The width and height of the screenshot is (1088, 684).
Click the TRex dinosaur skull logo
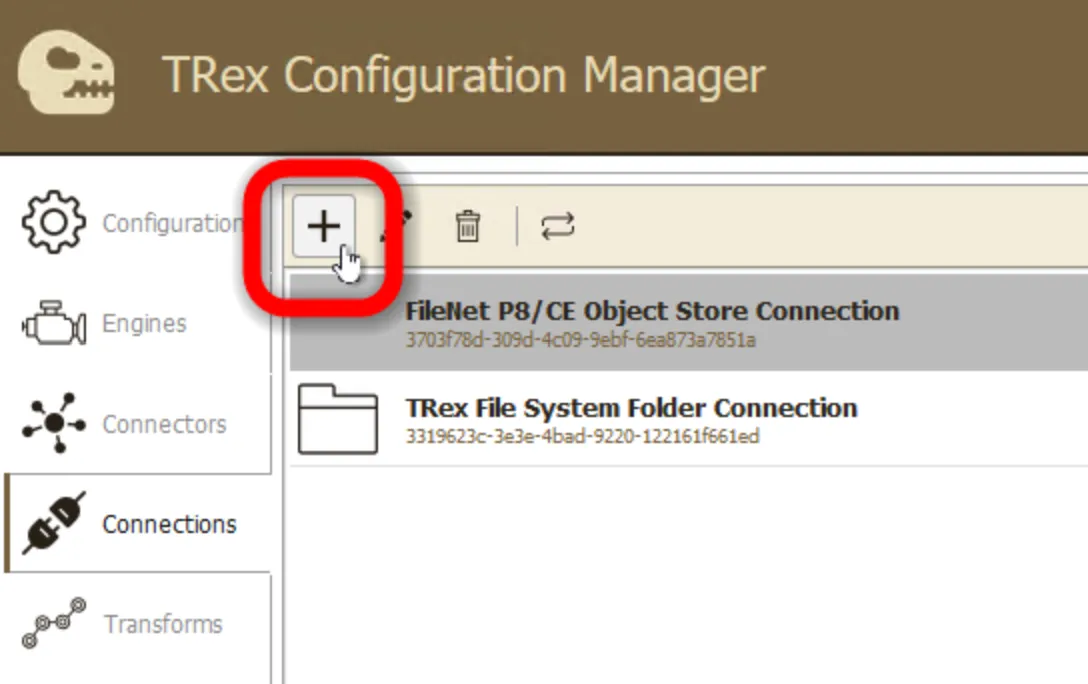pos(67,73)
